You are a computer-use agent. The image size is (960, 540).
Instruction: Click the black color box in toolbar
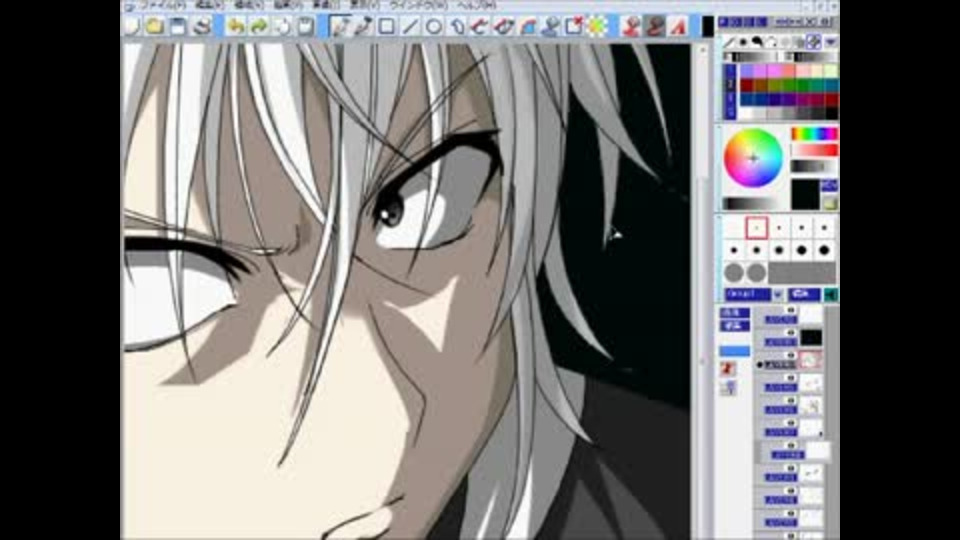(x=707, y=26)
